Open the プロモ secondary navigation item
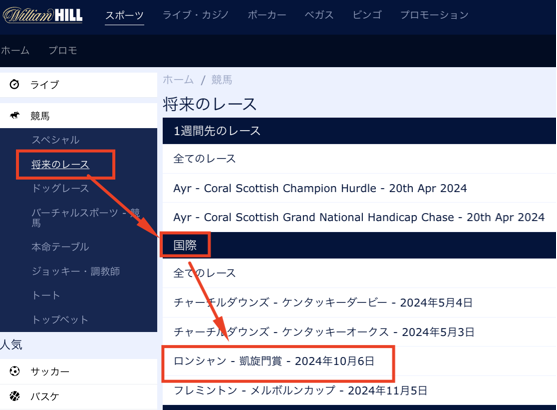The width and height of the screenshot is (557, 410). 63,50
